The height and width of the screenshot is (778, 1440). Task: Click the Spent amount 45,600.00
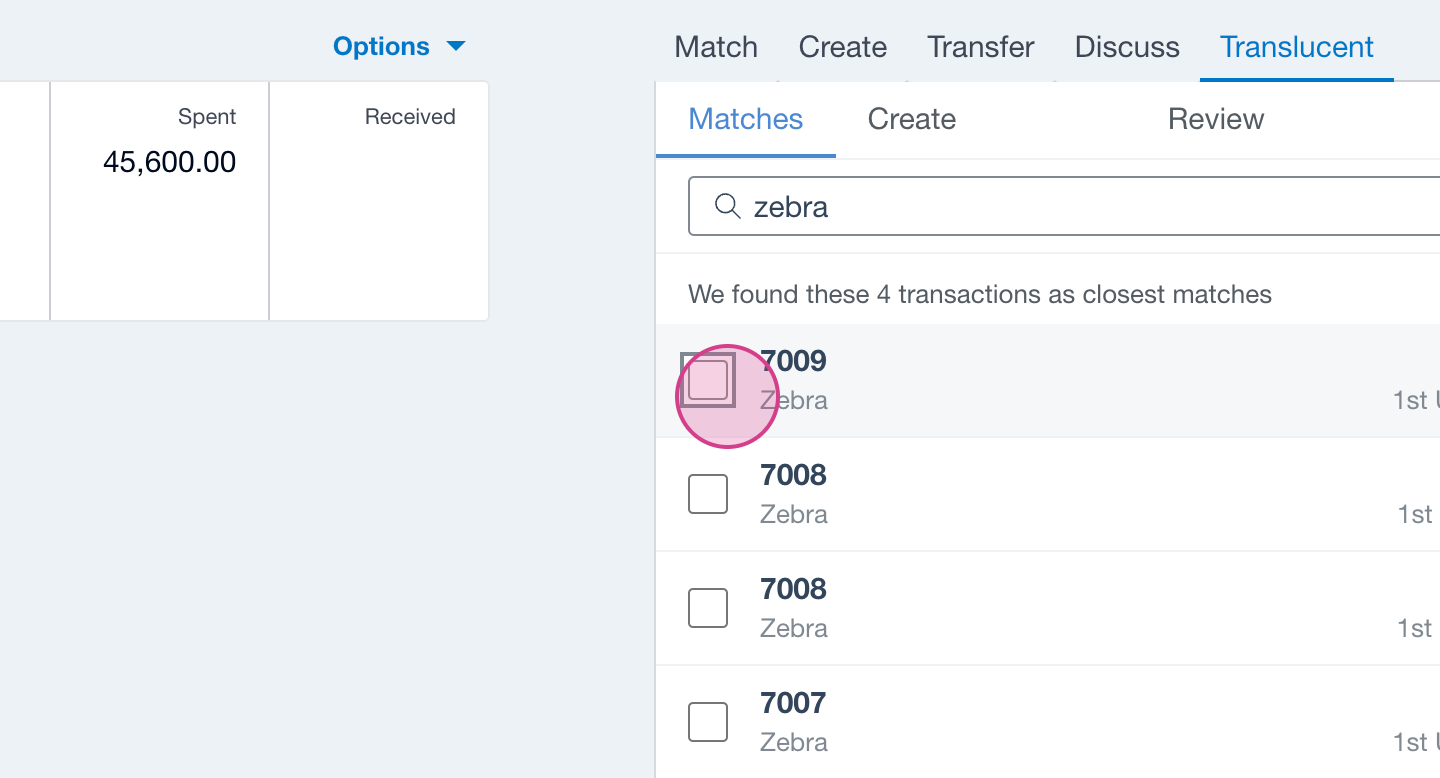(169, 162)
